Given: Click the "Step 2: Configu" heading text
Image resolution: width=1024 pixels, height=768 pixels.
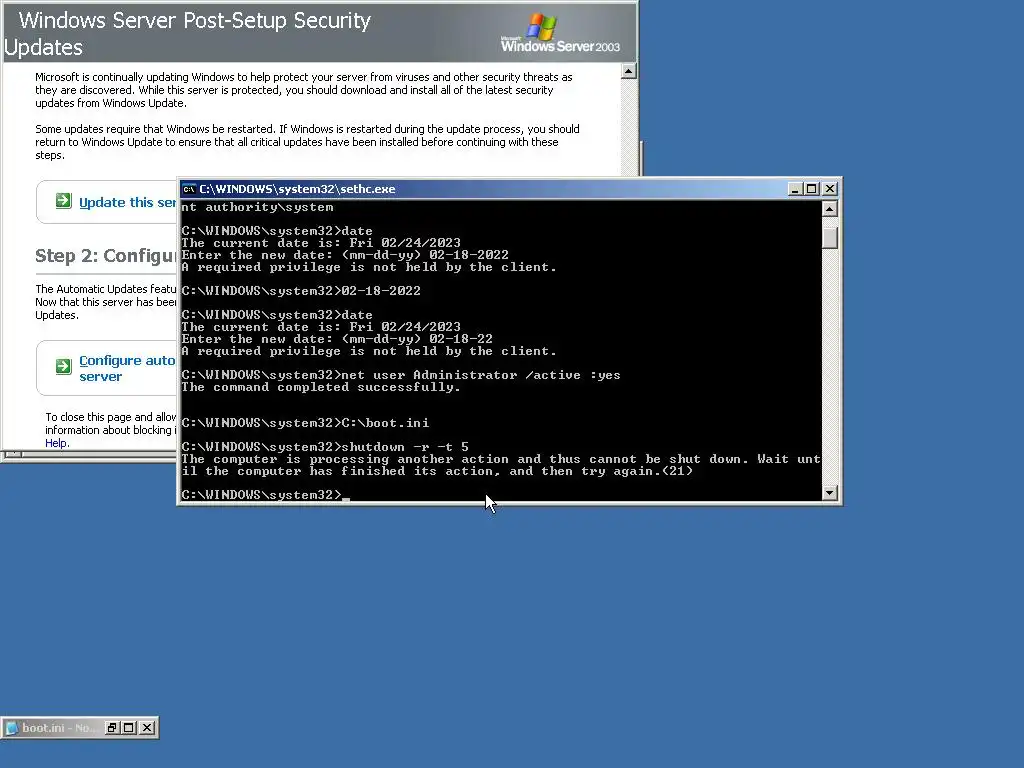Looking at the screenshot, I should click(x=106, y=255).
